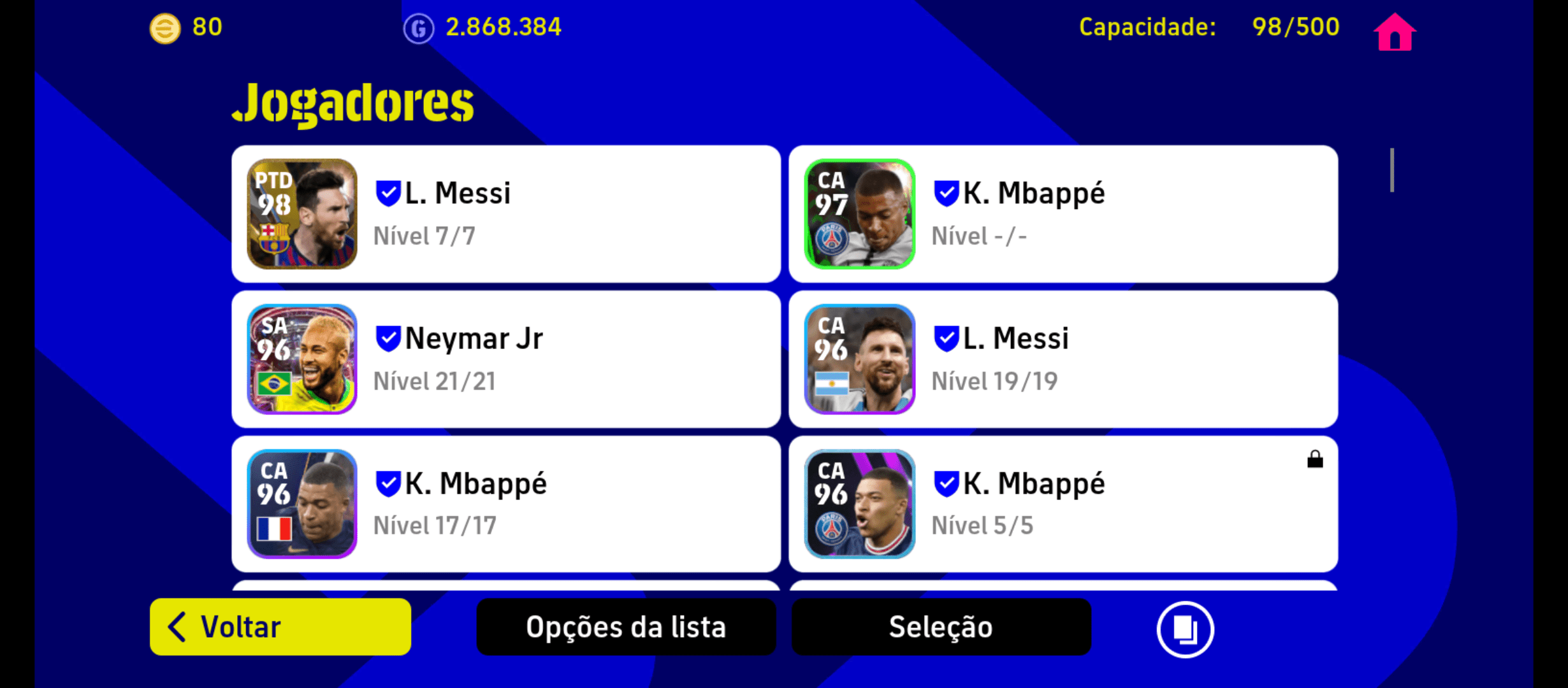The height and width of the screenshot is (688, 1568).
Task: Tap the GP currency icon
Action: click(x=419, y=29)
